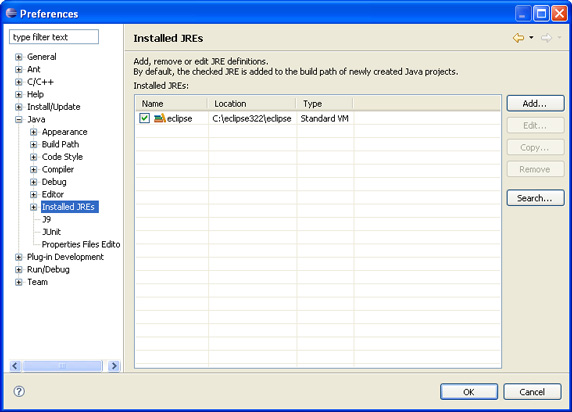This screenshot has height=412, width=572.
Task: Click the scroll right arrow of tree
Action: pos(114,365)
